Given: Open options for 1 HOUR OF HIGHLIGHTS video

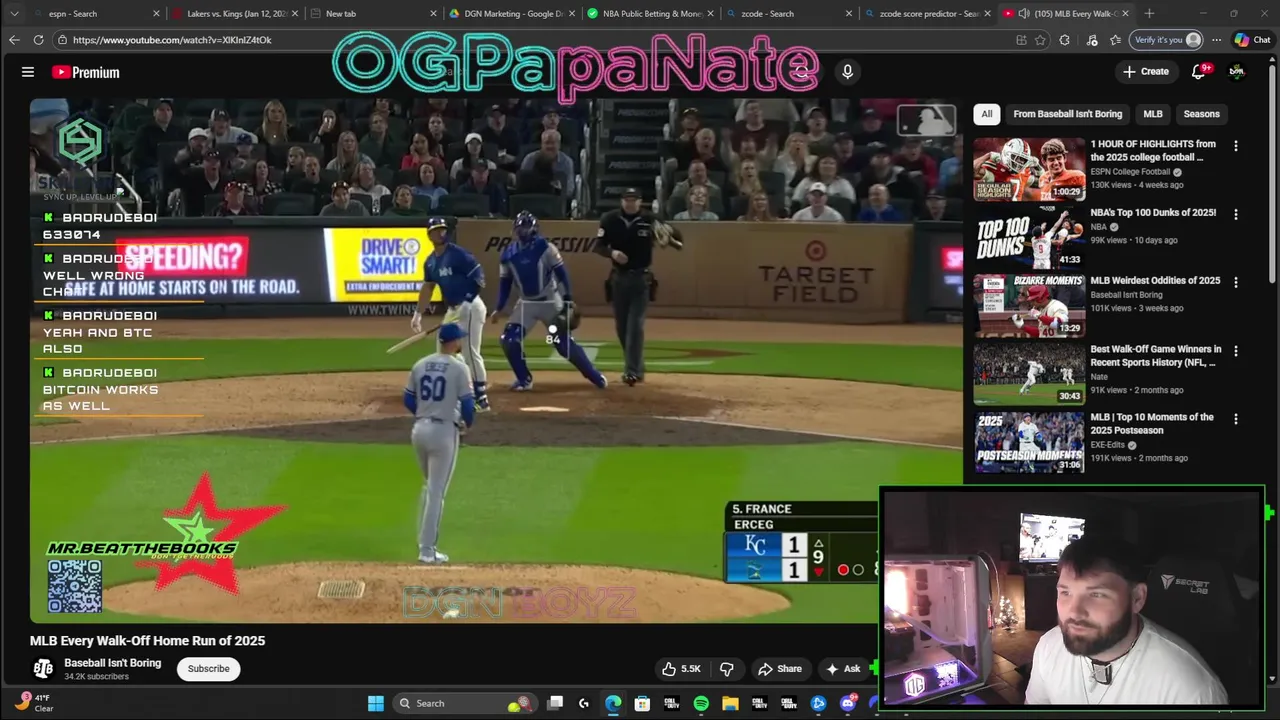Looking at the screenshot, I should [x=1236, y=146].
